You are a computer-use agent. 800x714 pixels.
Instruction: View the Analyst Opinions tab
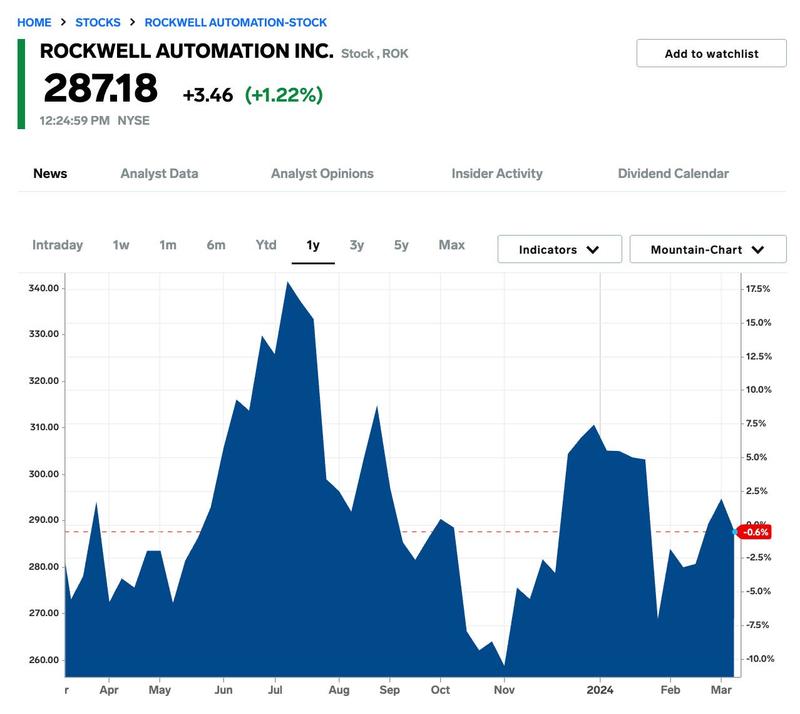coord(322,174)
